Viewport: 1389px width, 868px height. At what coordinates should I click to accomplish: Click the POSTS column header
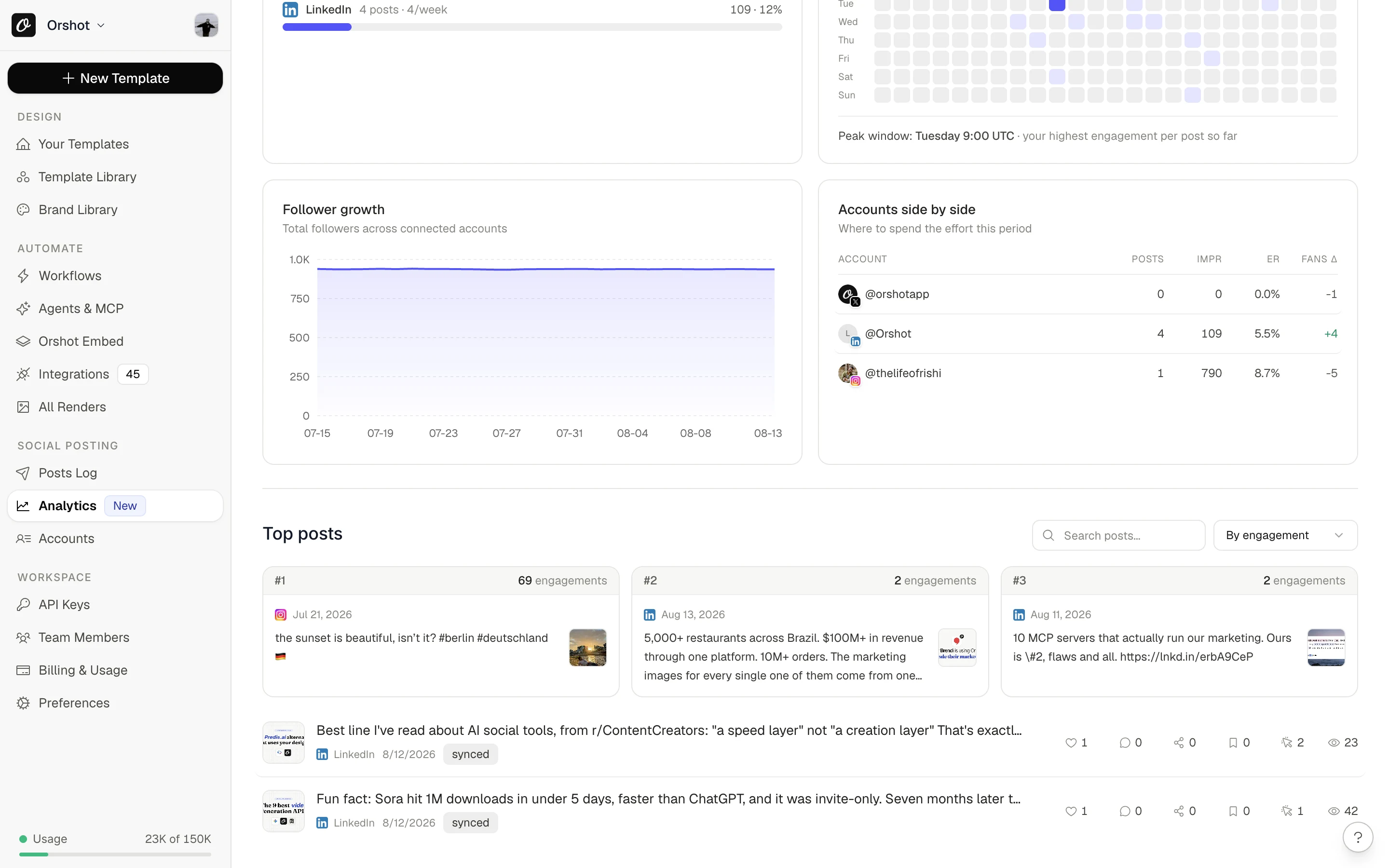click(x=1147, y=259)
